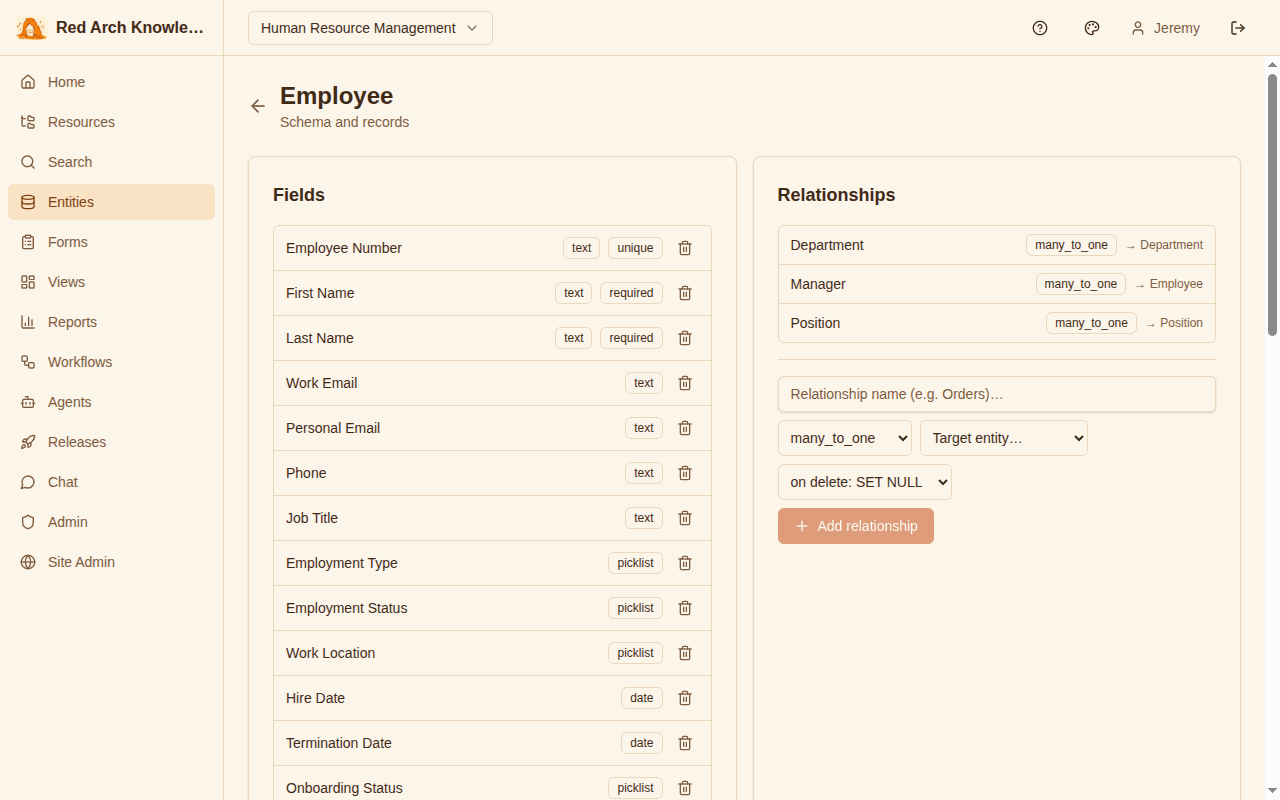This screenshot has width=1280, height=800.
Task: Open Agents in sidebar
Action: [111, 402]
